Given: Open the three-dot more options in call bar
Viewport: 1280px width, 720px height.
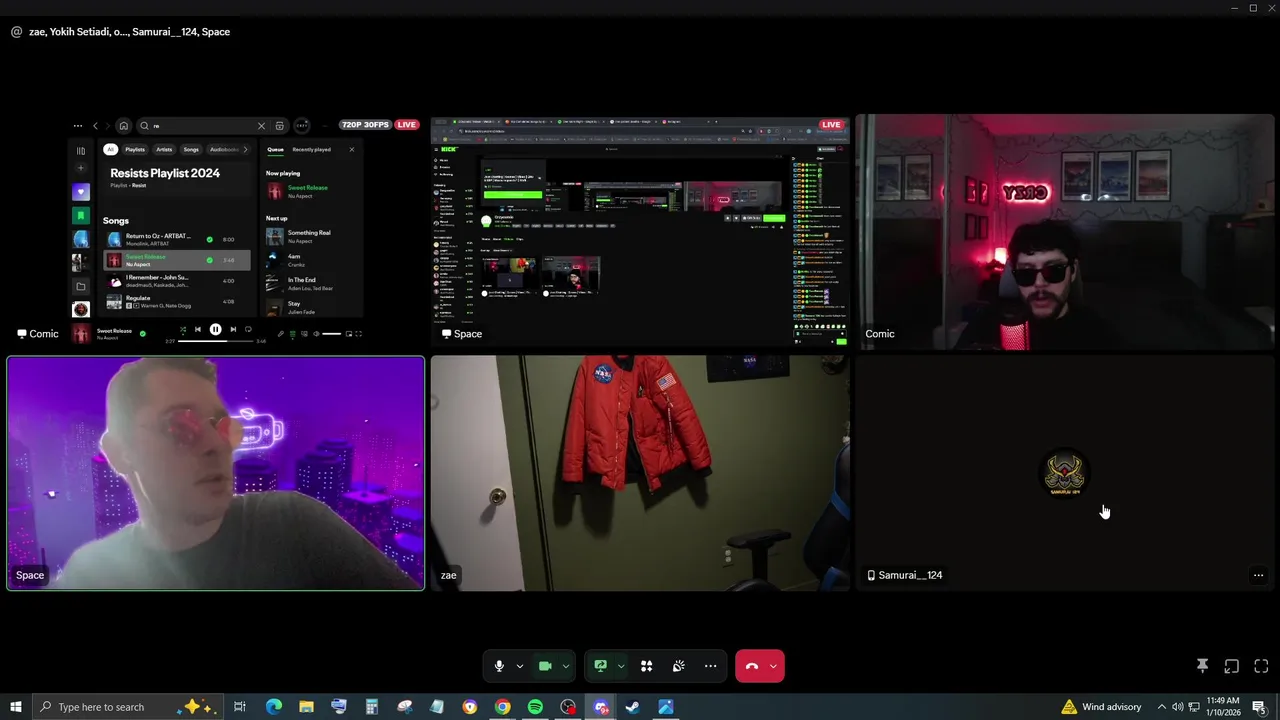Looking at the screenshot, I should coord(711,666).
